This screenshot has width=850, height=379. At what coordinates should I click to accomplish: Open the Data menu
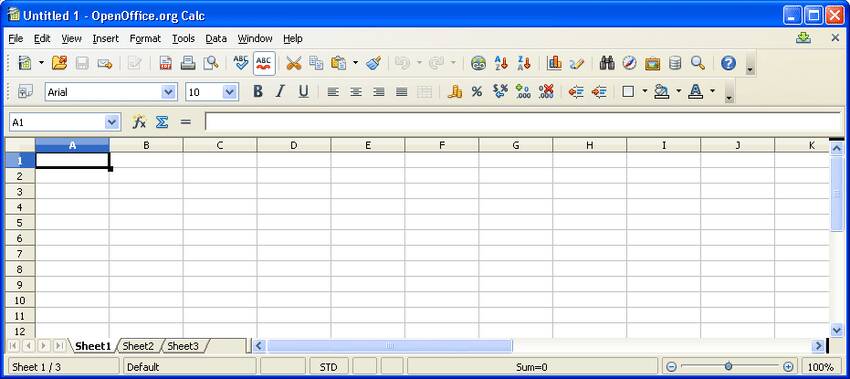pos(216,38)
